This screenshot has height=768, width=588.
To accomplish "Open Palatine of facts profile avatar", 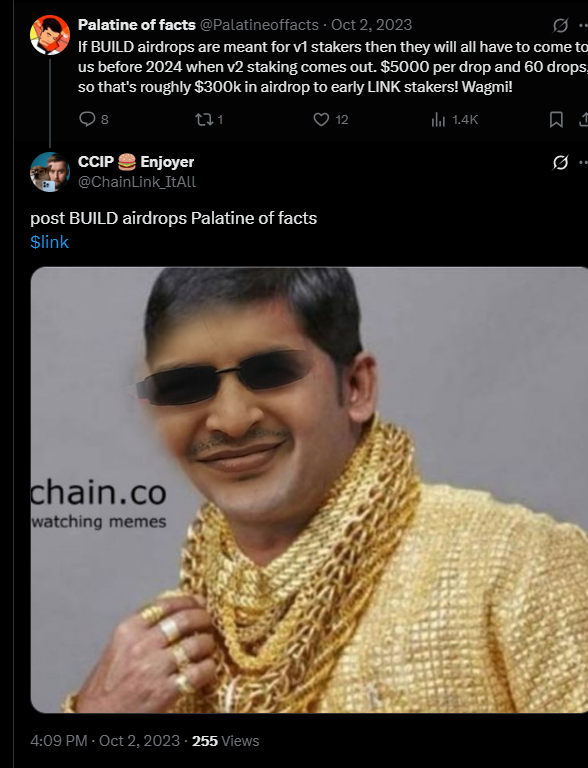I will pos(49,35).
